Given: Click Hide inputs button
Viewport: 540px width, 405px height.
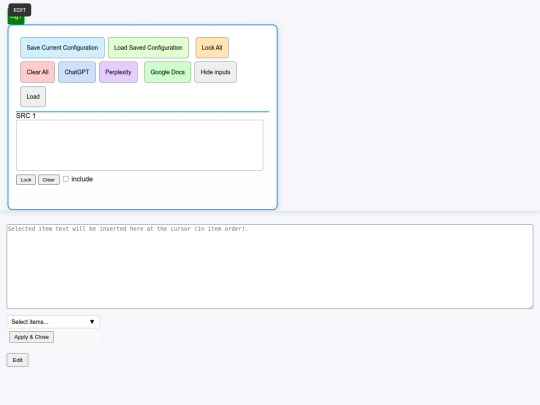Looking at the screenshot, I should [215, 72].
